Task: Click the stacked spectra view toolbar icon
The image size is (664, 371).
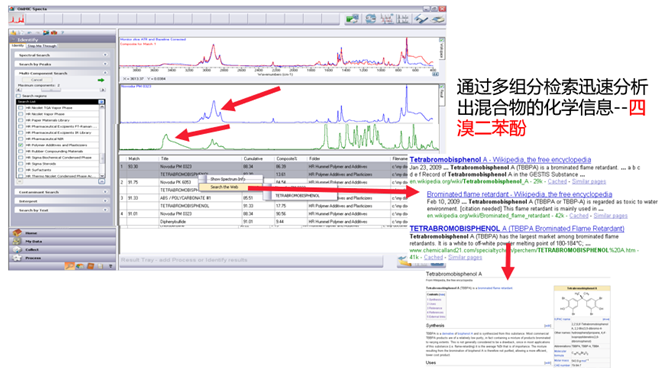Action: [x=402, y=19]
